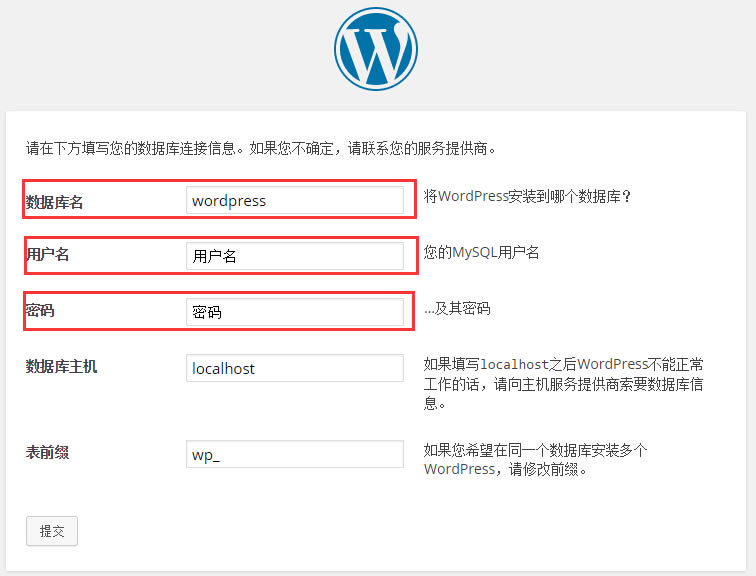The image size is (756, 576).
Task: Click the 用户名 input field
Action: [x=295, y=255]
